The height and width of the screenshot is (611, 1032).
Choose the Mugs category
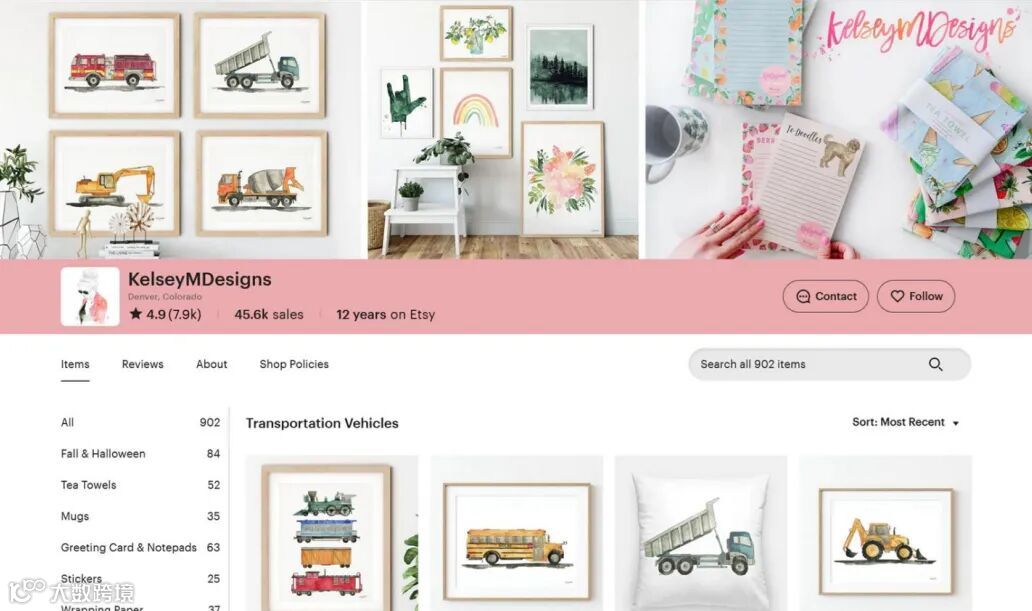(x=140, y=516)
